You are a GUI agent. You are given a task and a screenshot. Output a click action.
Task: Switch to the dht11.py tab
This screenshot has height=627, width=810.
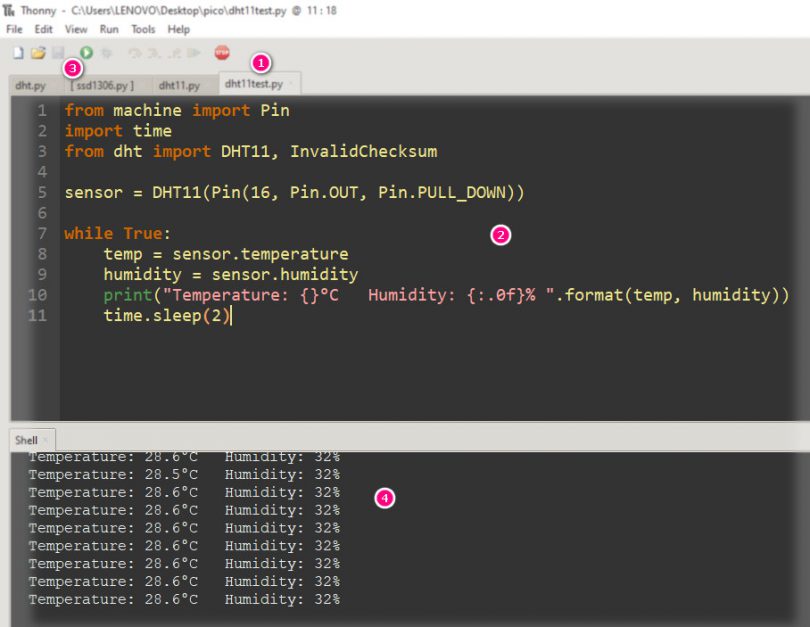coord(180,85)
